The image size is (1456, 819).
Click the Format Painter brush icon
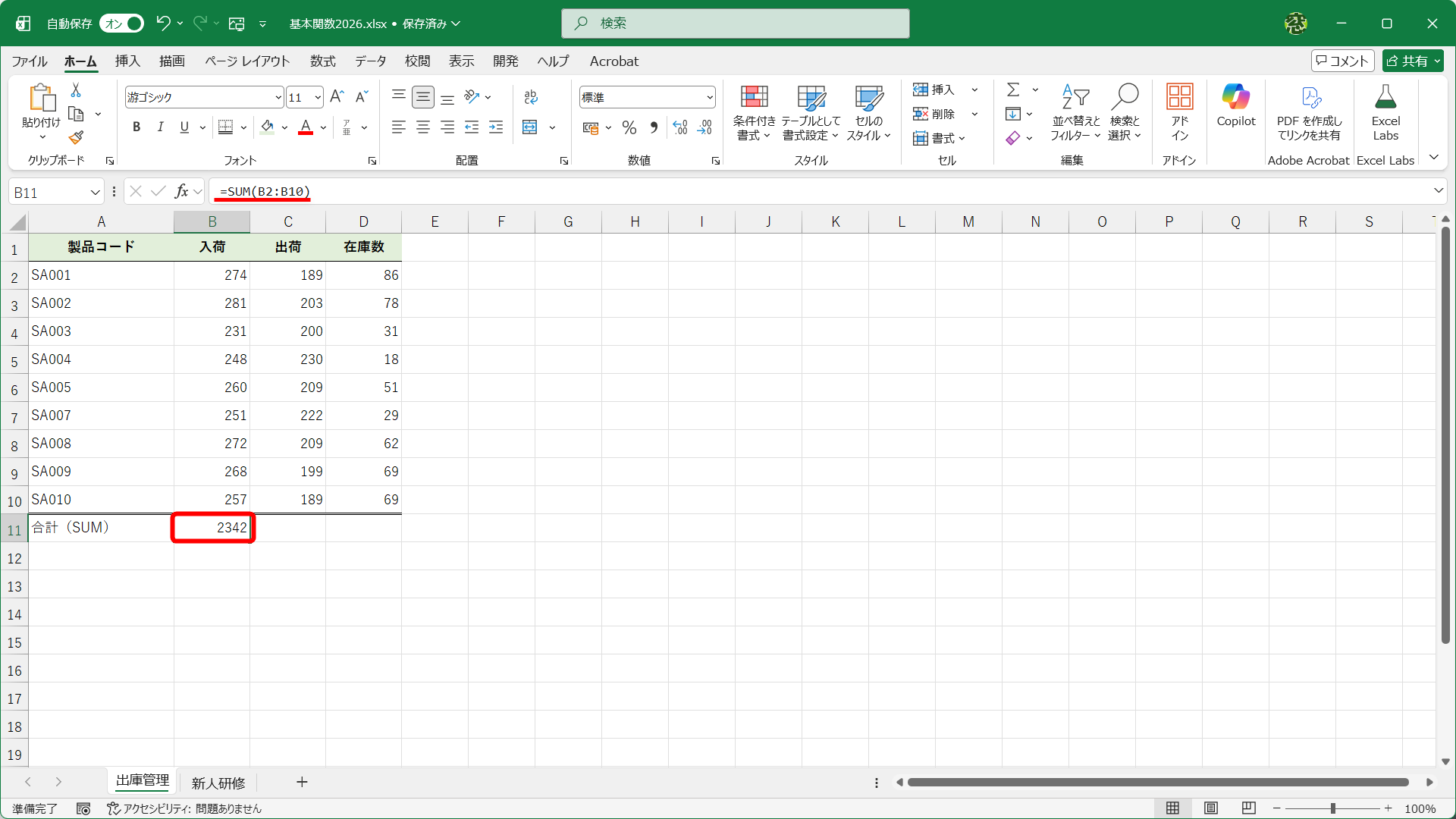(x=76, y=138)
